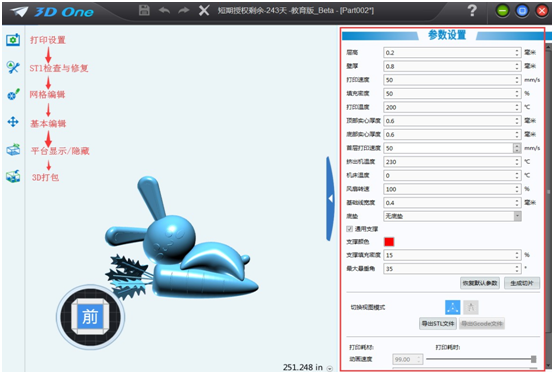The width and height of the screenshot is (554, 374).
Task: Click the 3D packing (3D打包) icon
Action: coord(13,176)
